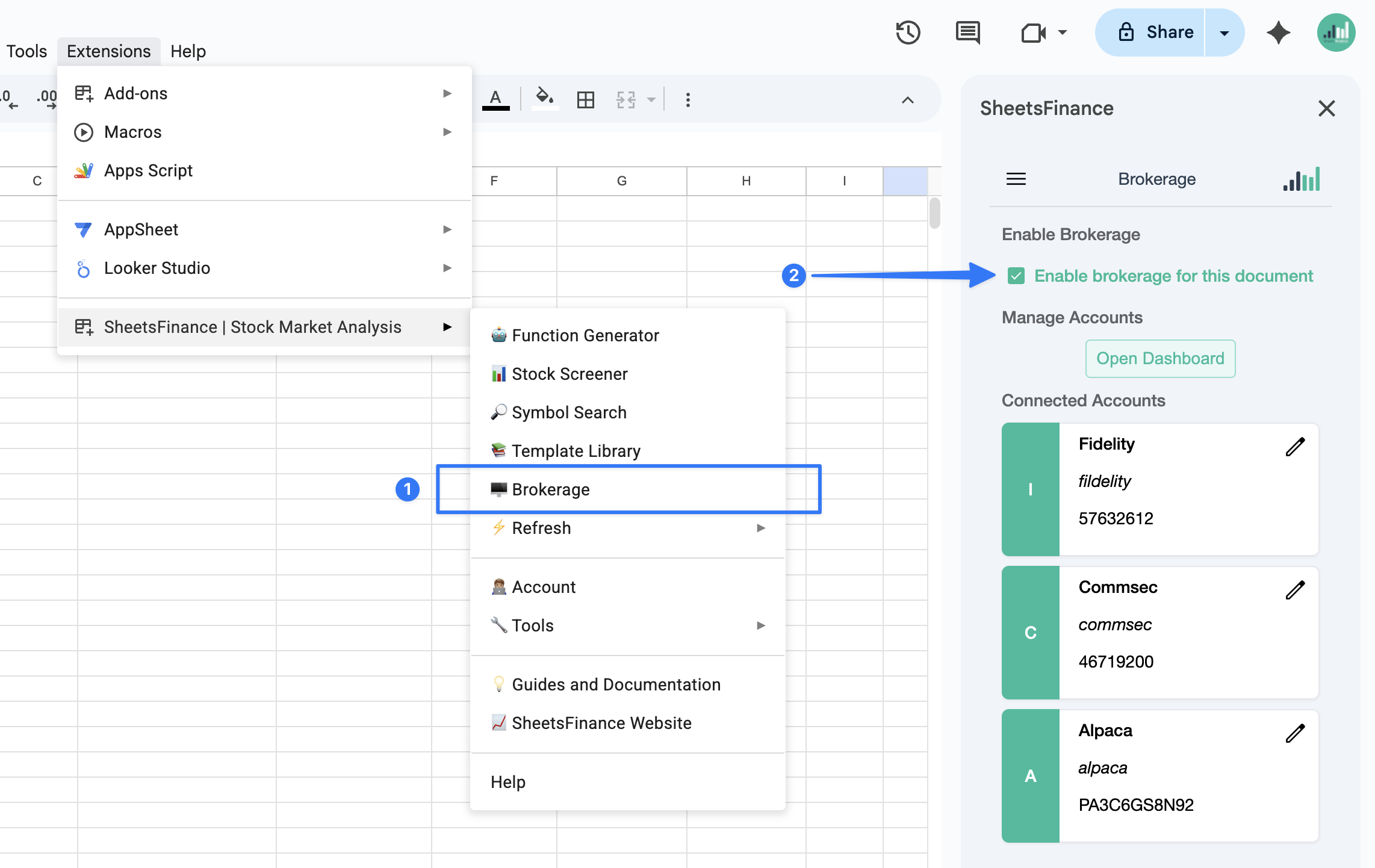Viewport: 1375px width, 868px height.
Task: Open the Template Library
Action: click(628, 451)
